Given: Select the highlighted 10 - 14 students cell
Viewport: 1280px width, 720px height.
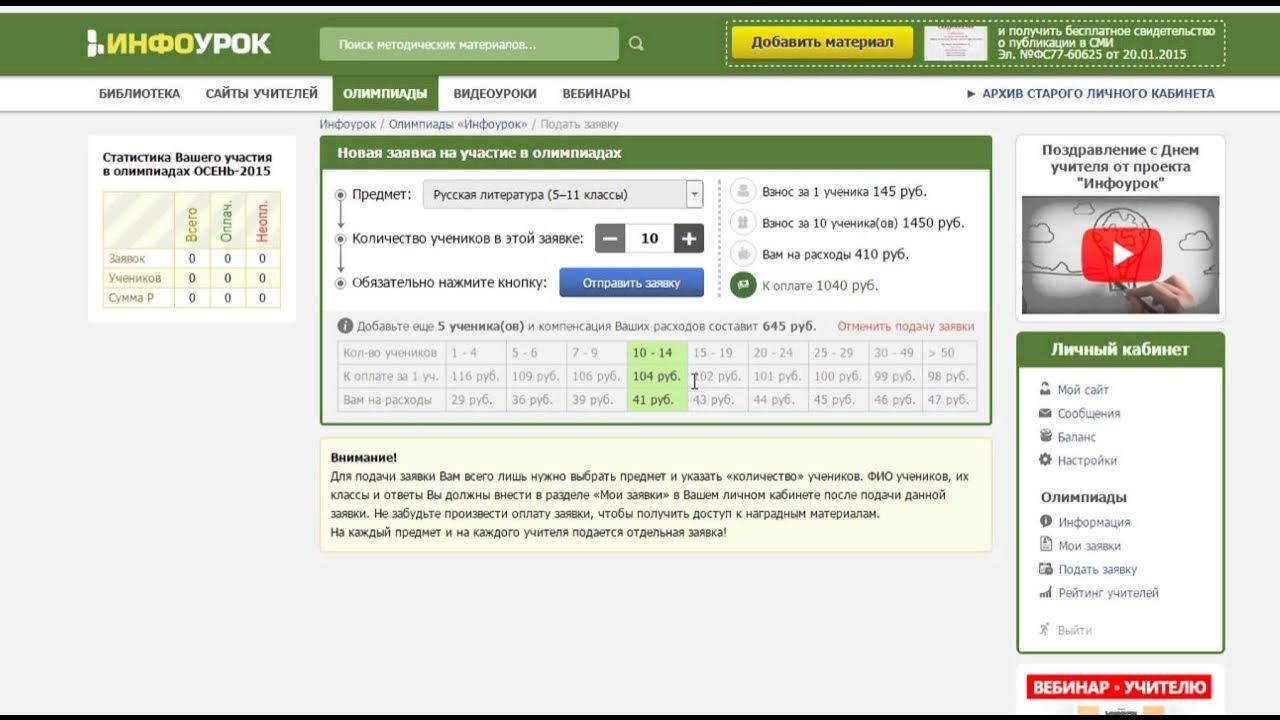Looking at the screenshot, I should click(x=656, y=353).
